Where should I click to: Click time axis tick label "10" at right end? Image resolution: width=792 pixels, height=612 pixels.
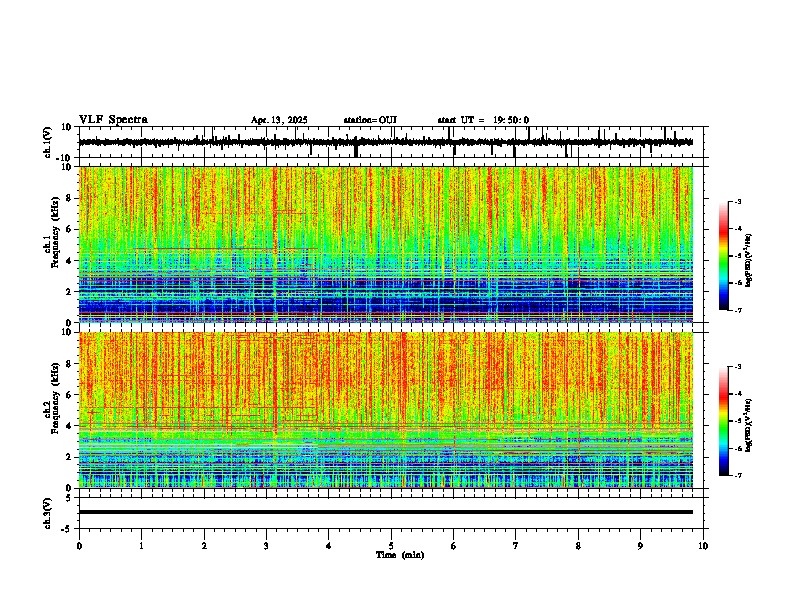tap(703, 546)
